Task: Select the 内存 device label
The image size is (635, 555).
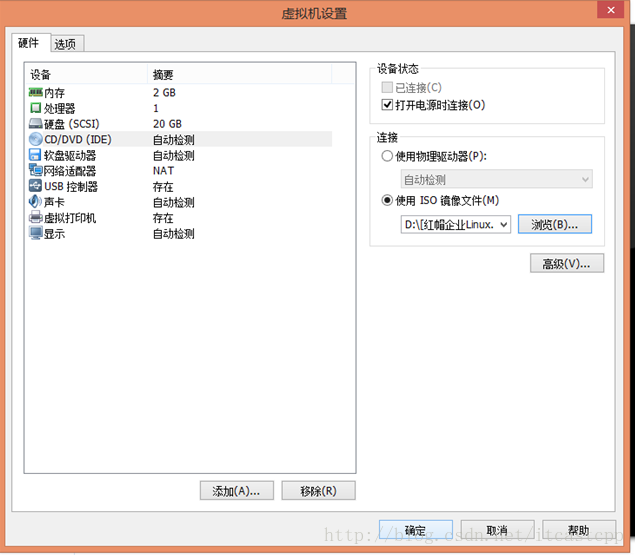Action: point(55,93)
